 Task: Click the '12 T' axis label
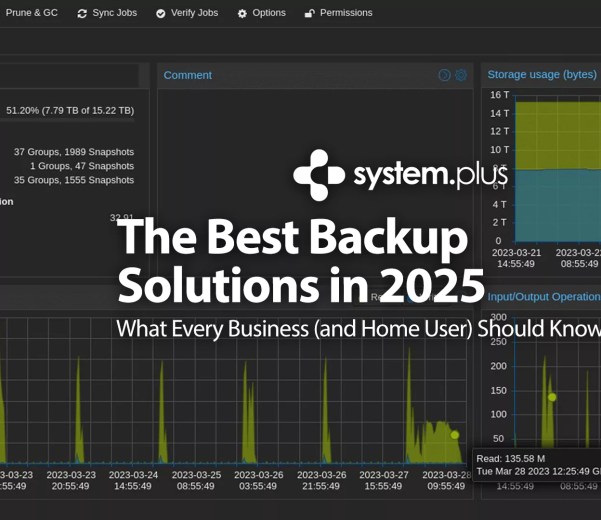[500, 131]
